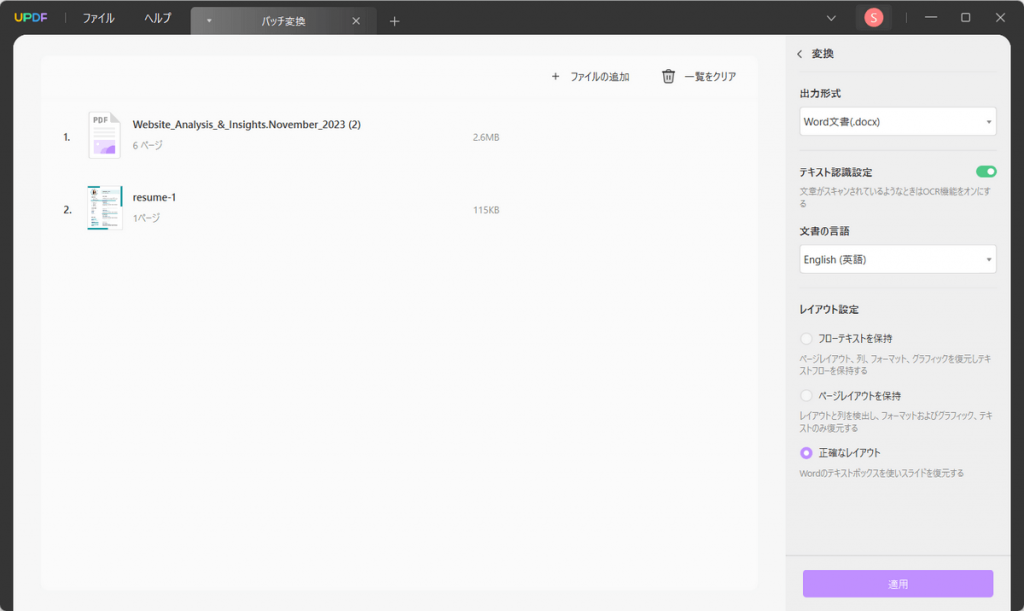
Task: Open the user account avatar S
Action: tap(873, 18)
